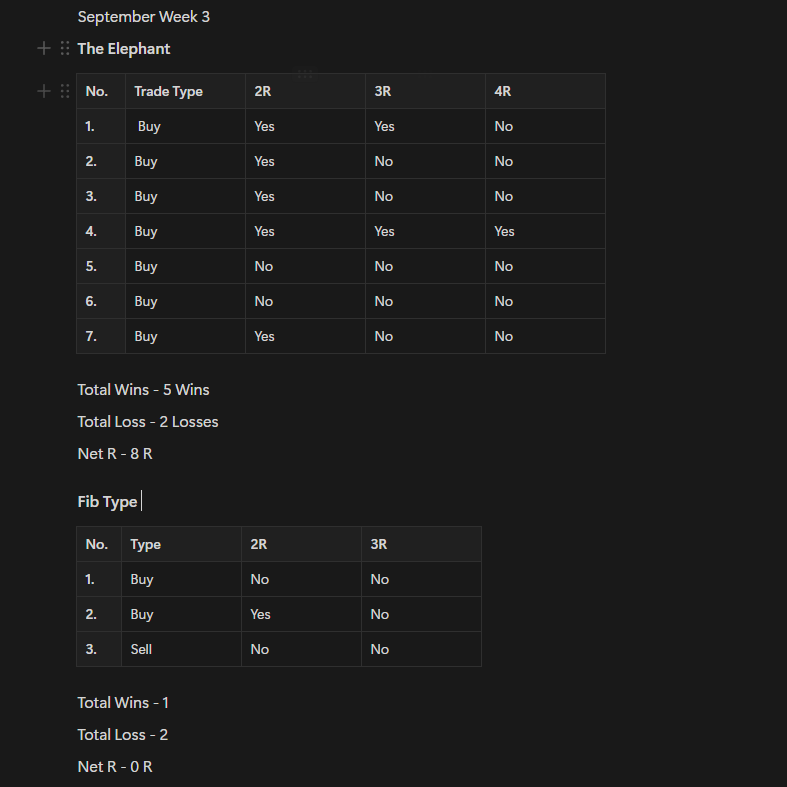This screenshot has width=787, height=787.
Task: Click the Total Wins - 5 Wins line
Action: [143, 389]
